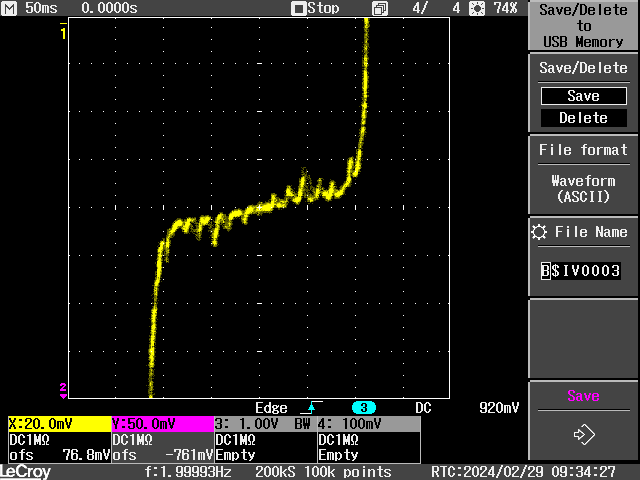Click the DC1MΩ coupling under Y channel
The height and width of the screenshot is (480, 640).
click(x=133, y=440)
